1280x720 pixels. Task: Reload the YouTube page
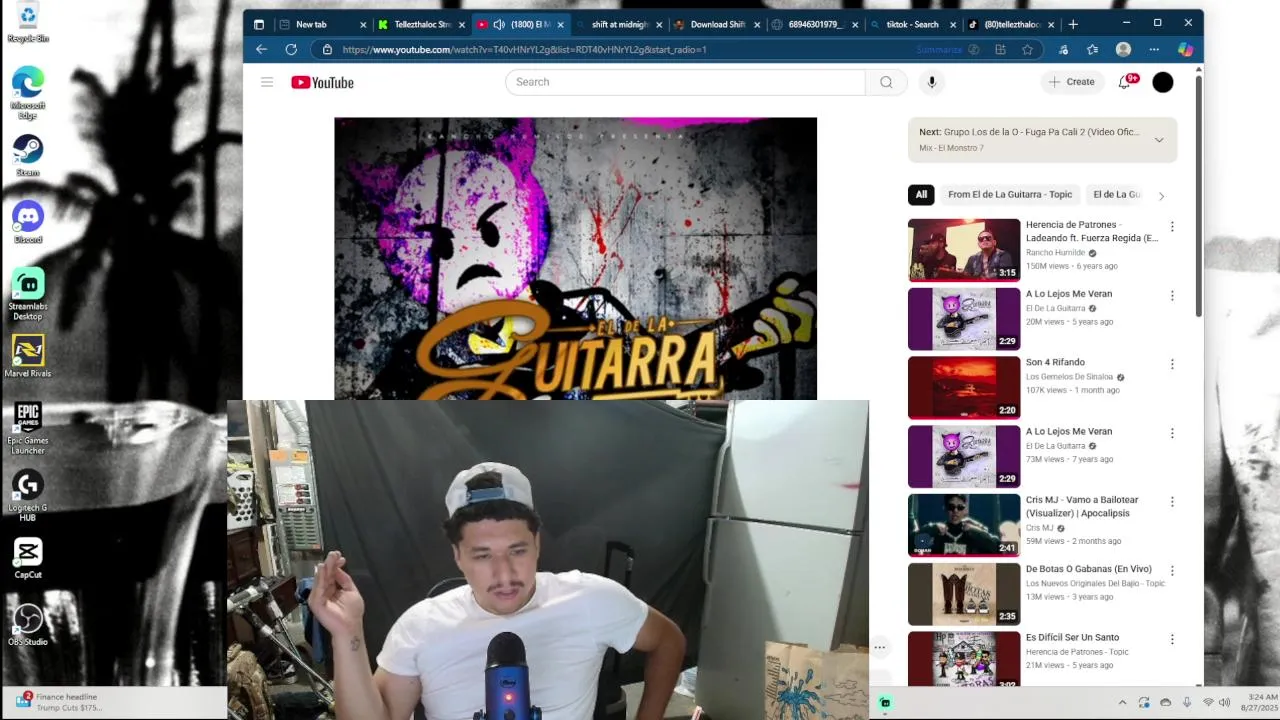(291, 49)
